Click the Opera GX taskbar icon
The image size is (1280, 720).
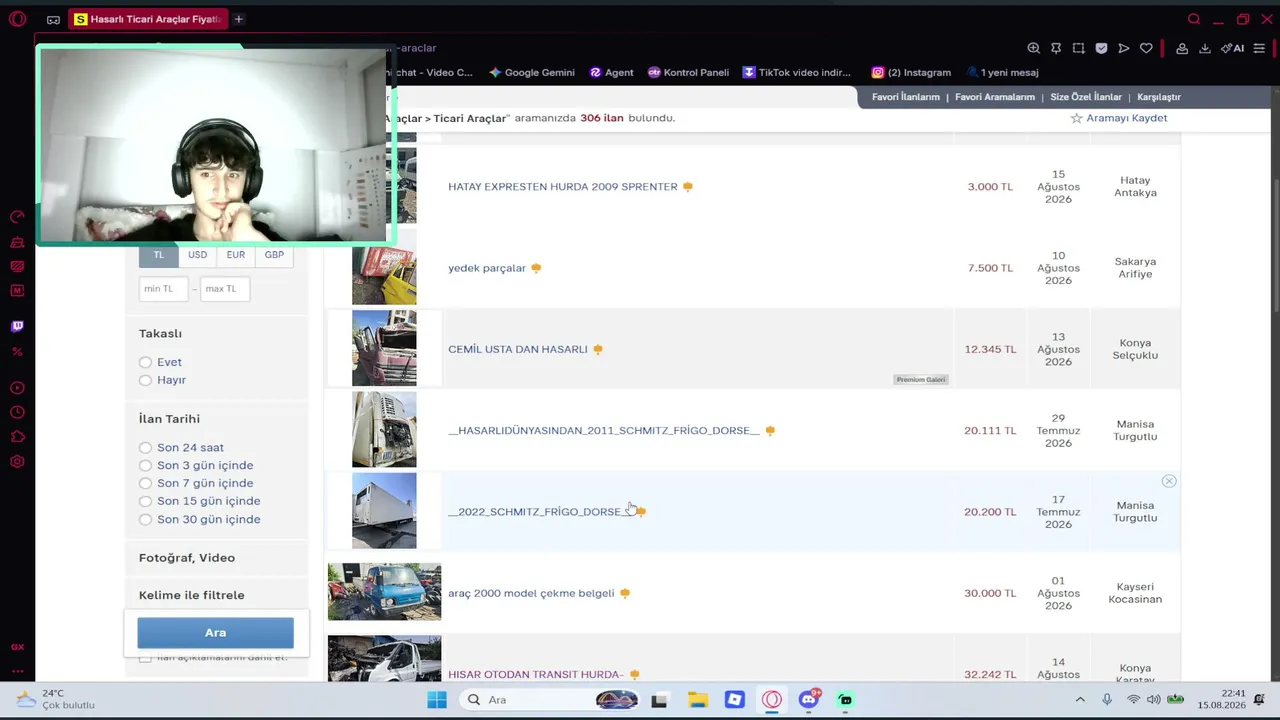772,700
